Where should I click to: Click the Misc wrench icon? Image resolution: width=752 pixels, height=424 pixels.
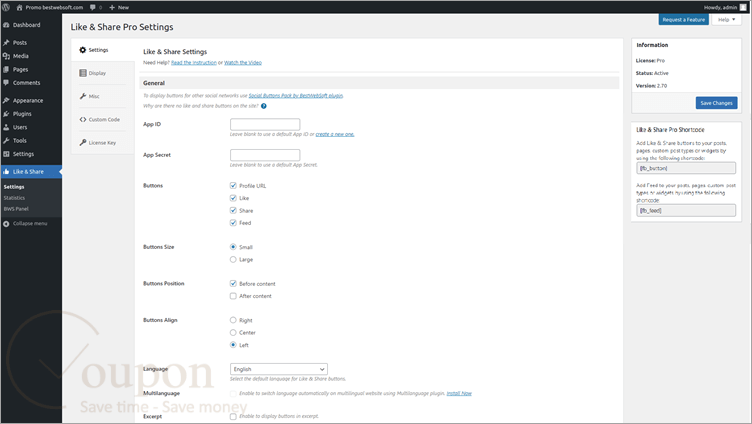pyautogui.click(x=82, y=96)
